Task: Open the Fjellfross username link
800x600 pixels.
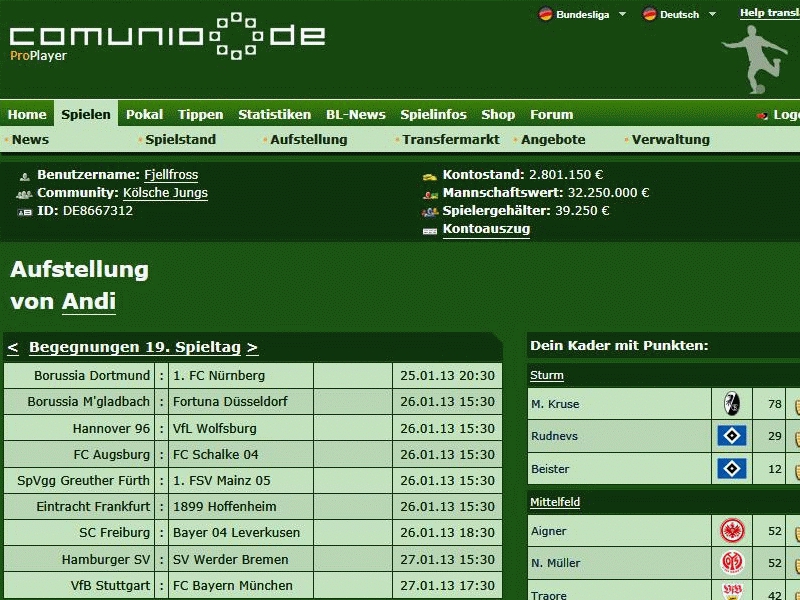Action: [x=171, y=175]
